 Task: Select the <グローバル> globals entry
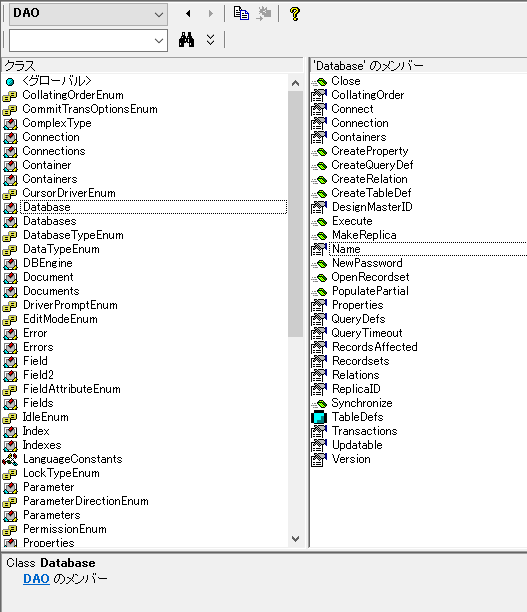(x=57, y=81)
